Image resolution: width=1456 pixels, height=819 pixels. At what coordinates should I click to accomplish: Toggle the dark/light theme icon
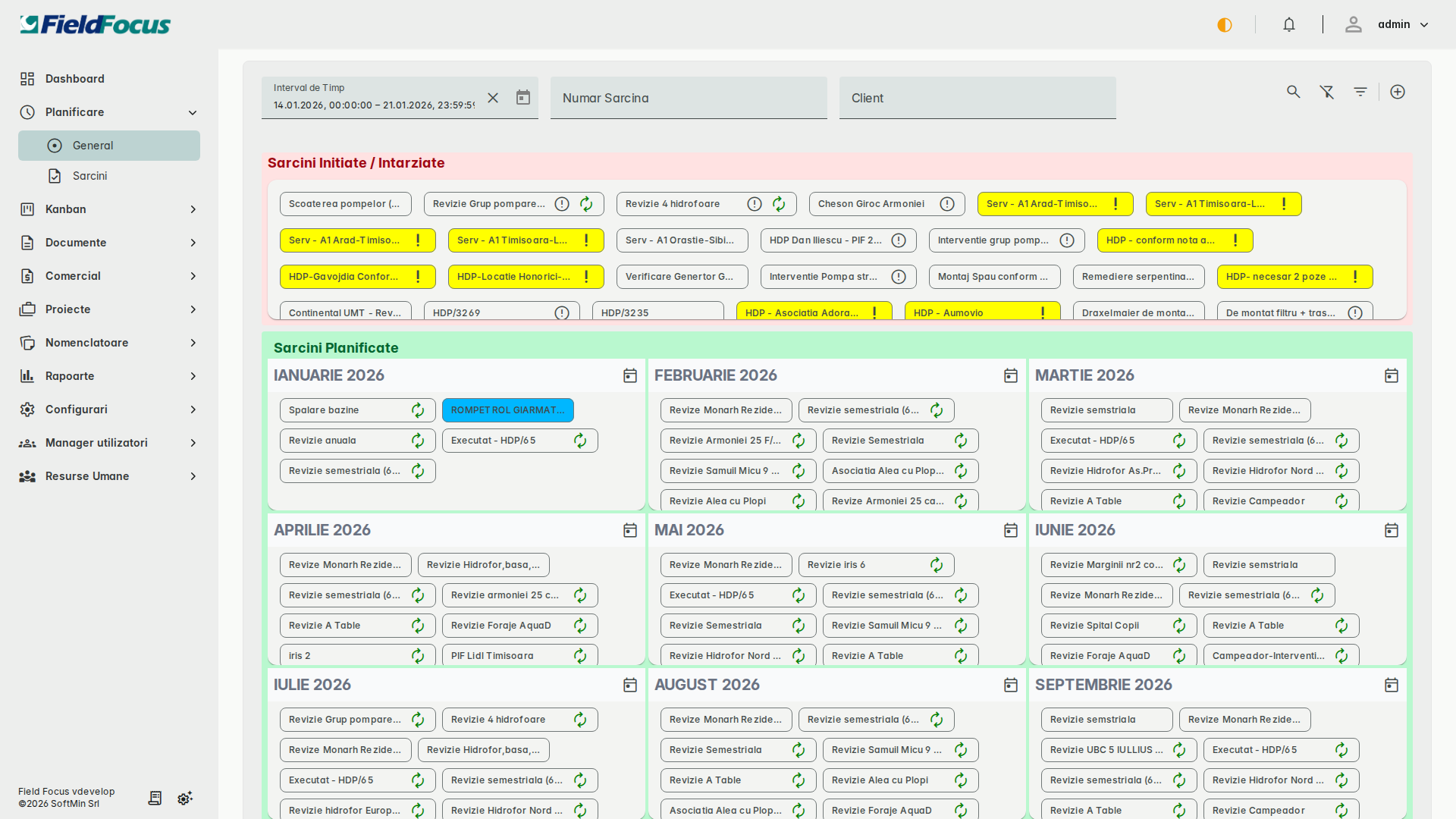(1225, 25)
